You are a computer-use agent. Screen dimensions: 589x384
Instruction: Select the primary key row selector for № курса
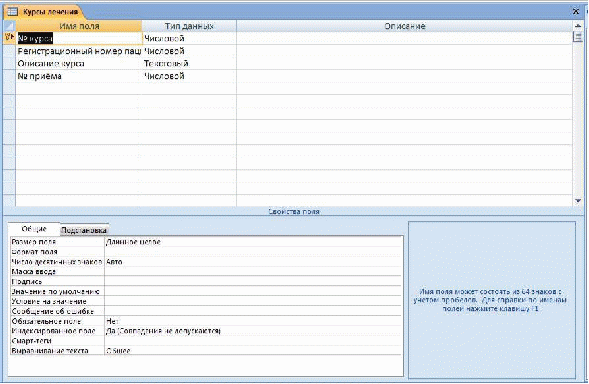point(9,38)
